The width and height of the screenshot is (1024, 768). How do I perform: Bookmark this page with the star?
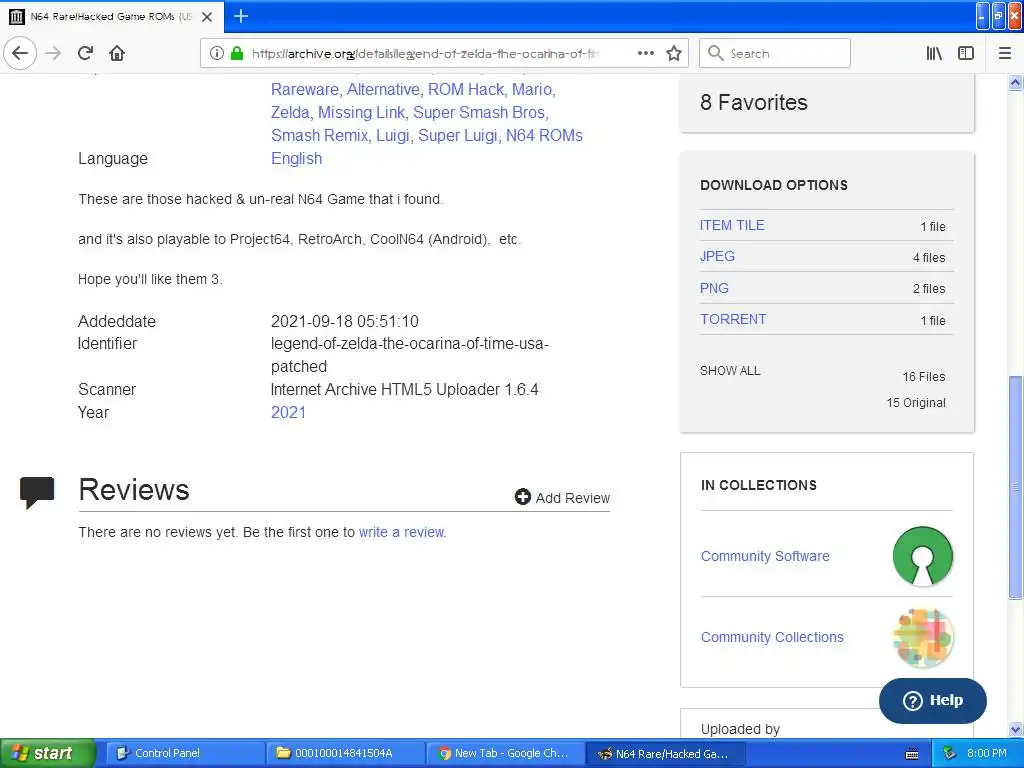[674, 53]
